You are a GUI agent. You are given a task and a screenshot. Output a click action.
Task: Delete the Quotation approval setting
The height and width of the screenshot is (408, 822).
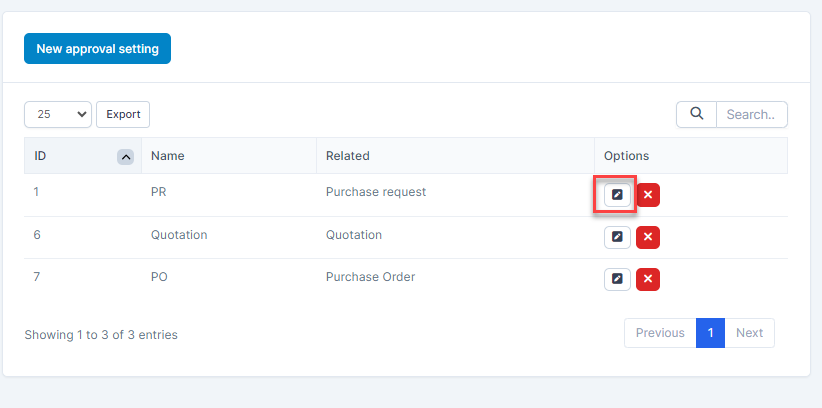point(648,237)
